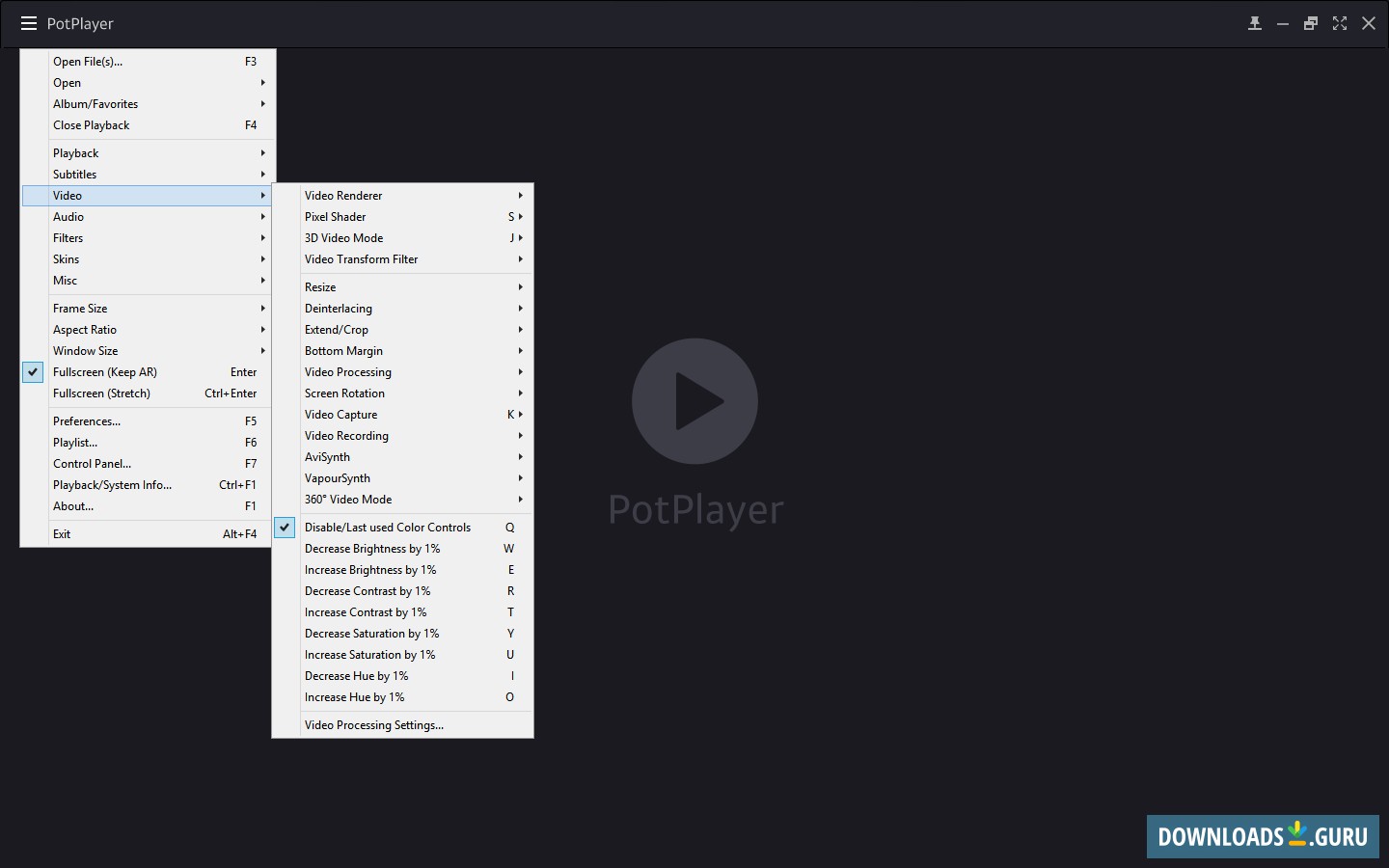Click the PotPlayer title text
The height and width of the screenshot is (868, 1389).
coord(80,24)
